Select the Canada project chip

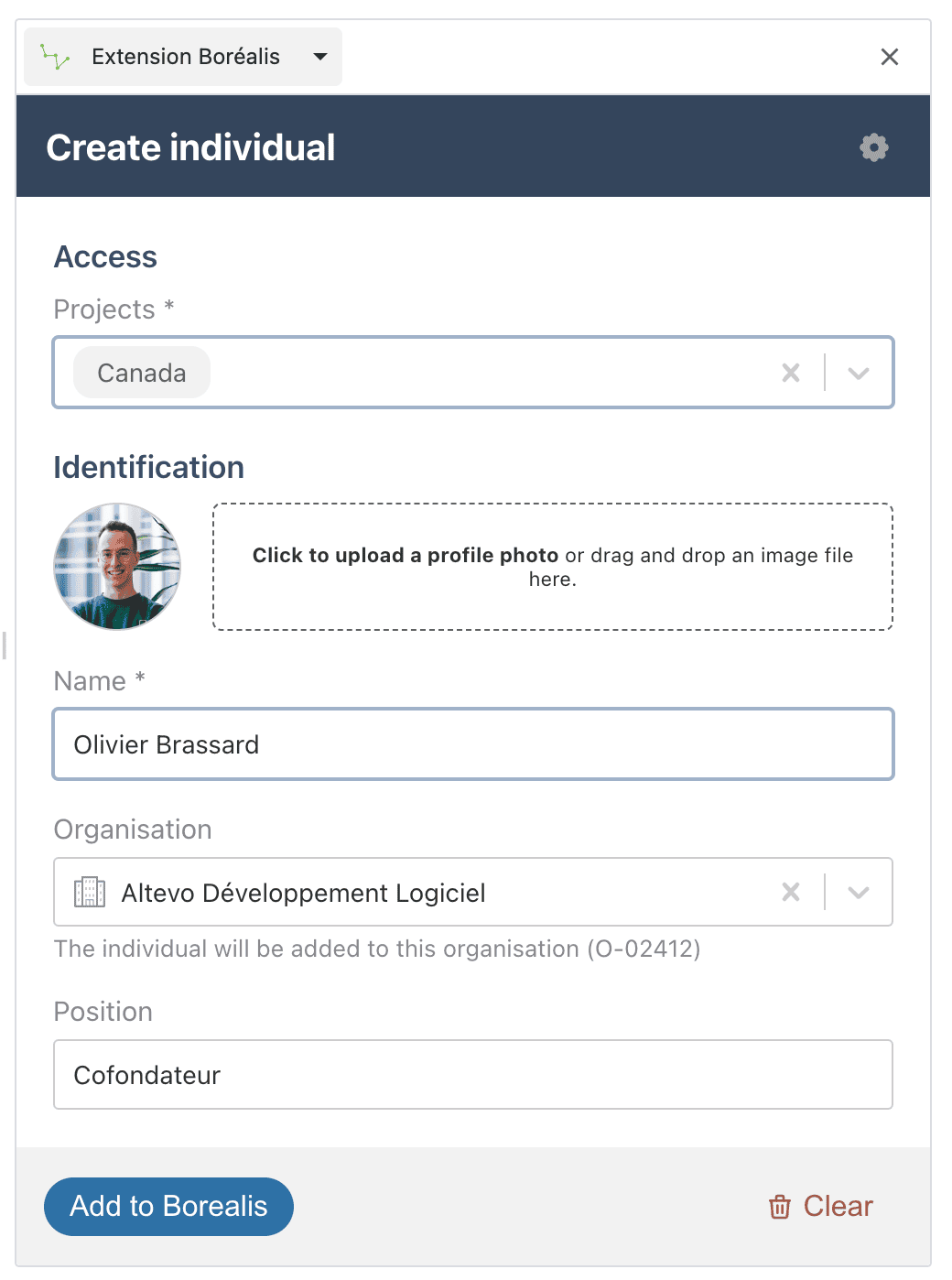coord(142,373)
